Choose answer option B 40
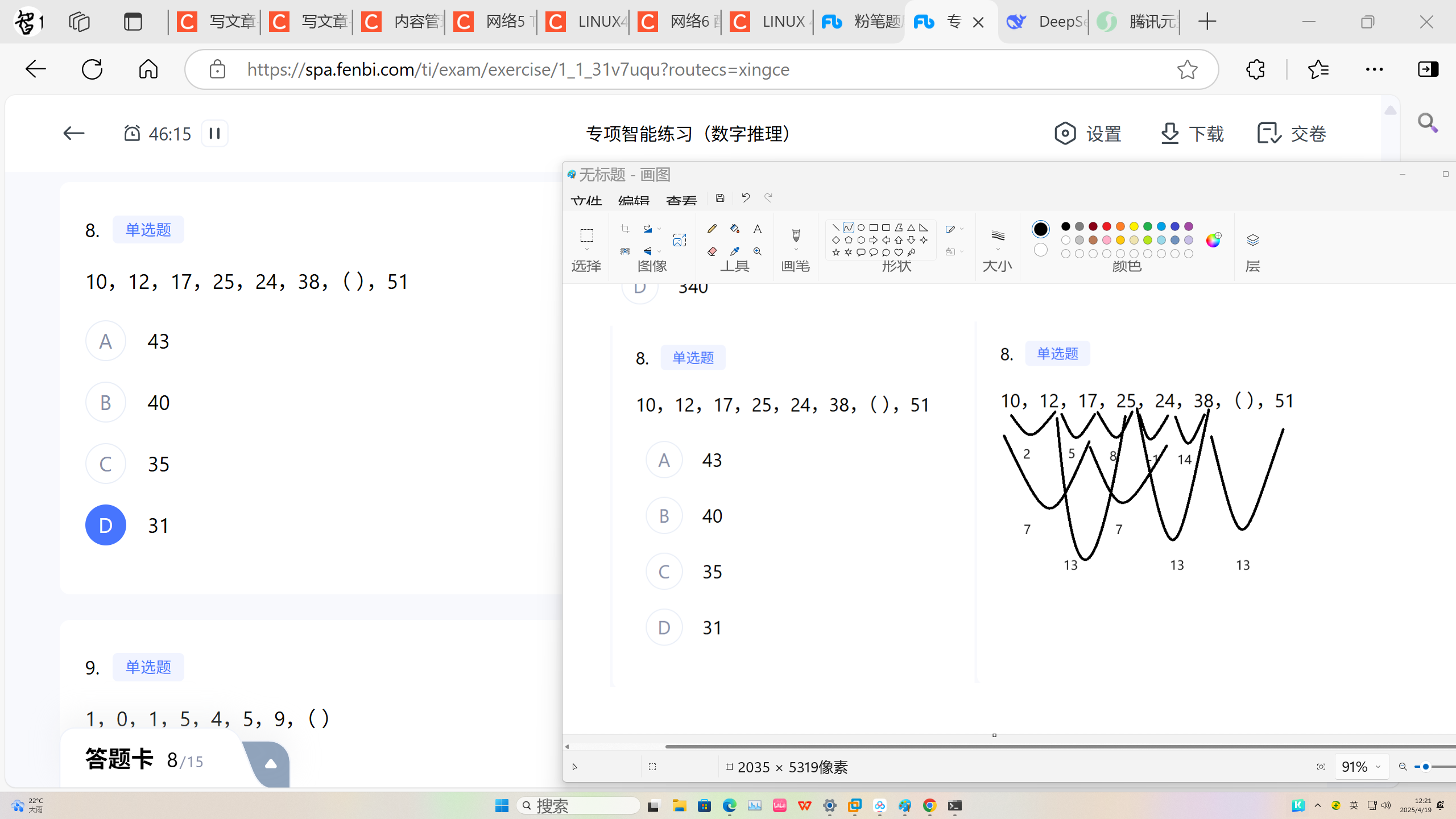 [106, 403]
